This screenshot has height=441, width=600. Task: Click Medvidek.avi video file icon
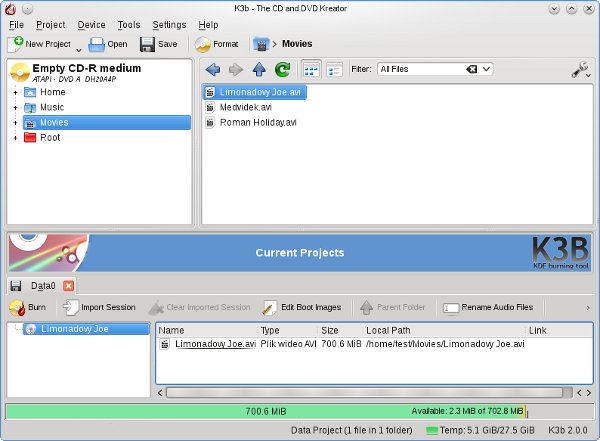(x=210, y=108)
